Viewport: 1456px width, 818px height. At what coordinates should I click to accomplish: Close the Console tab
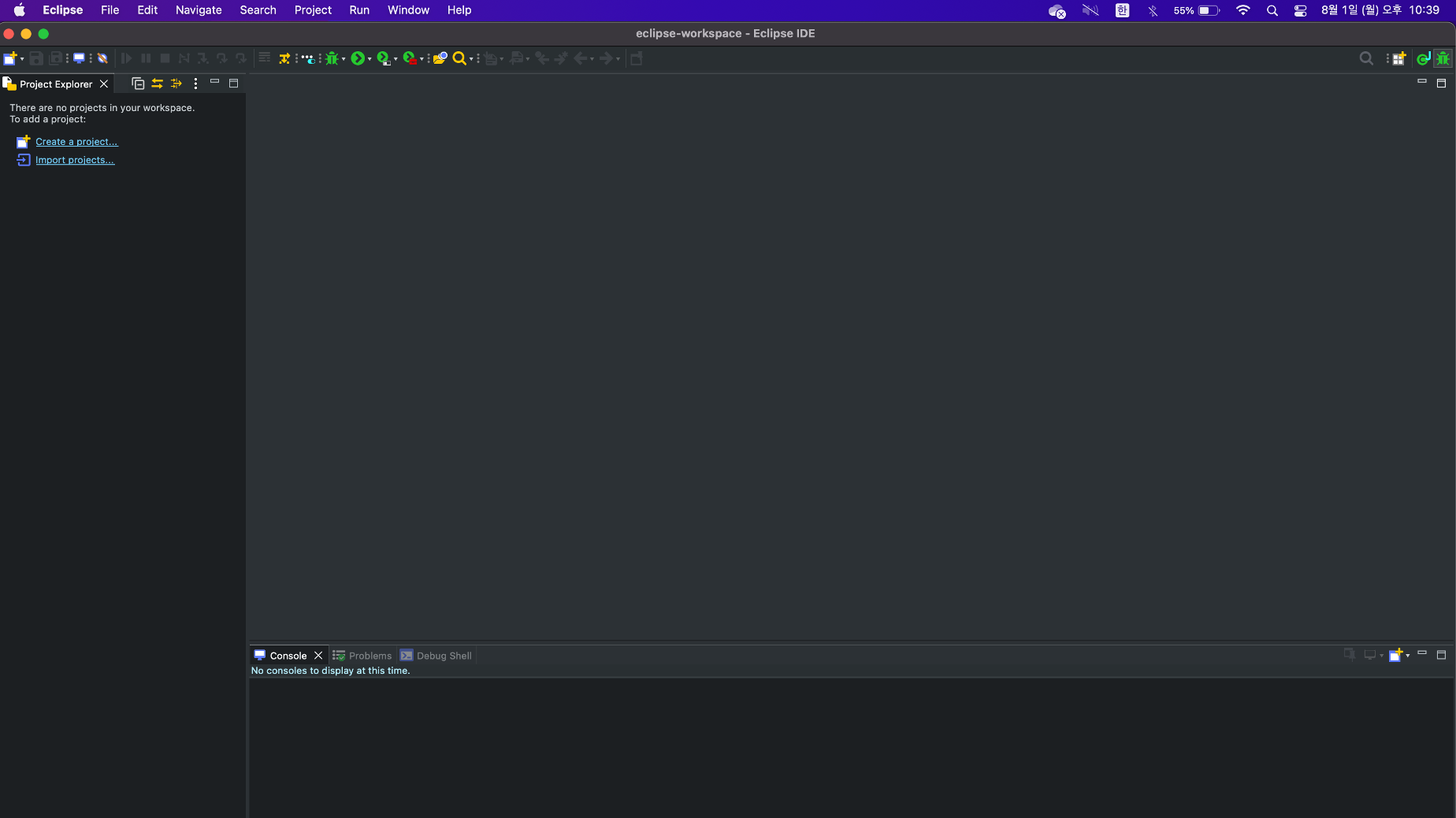318,656
